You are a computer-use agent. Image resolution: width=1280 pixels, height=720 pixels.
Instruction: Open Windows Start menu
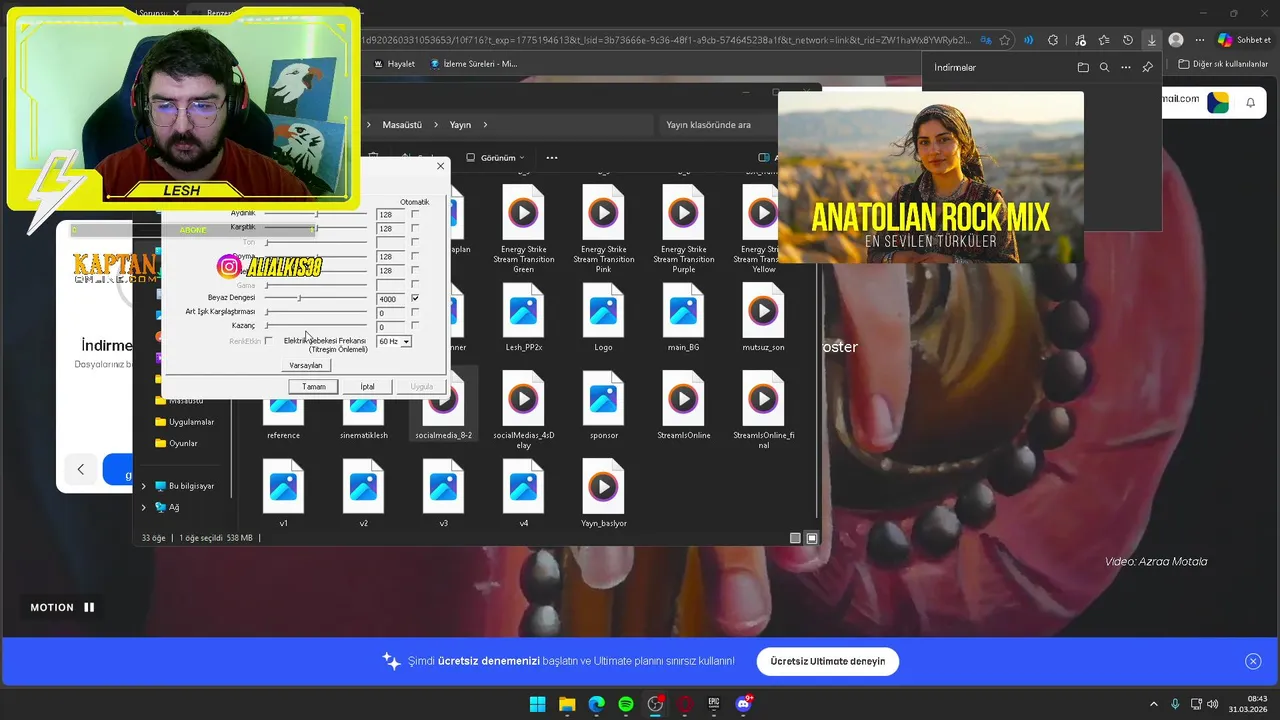[537, 704]
